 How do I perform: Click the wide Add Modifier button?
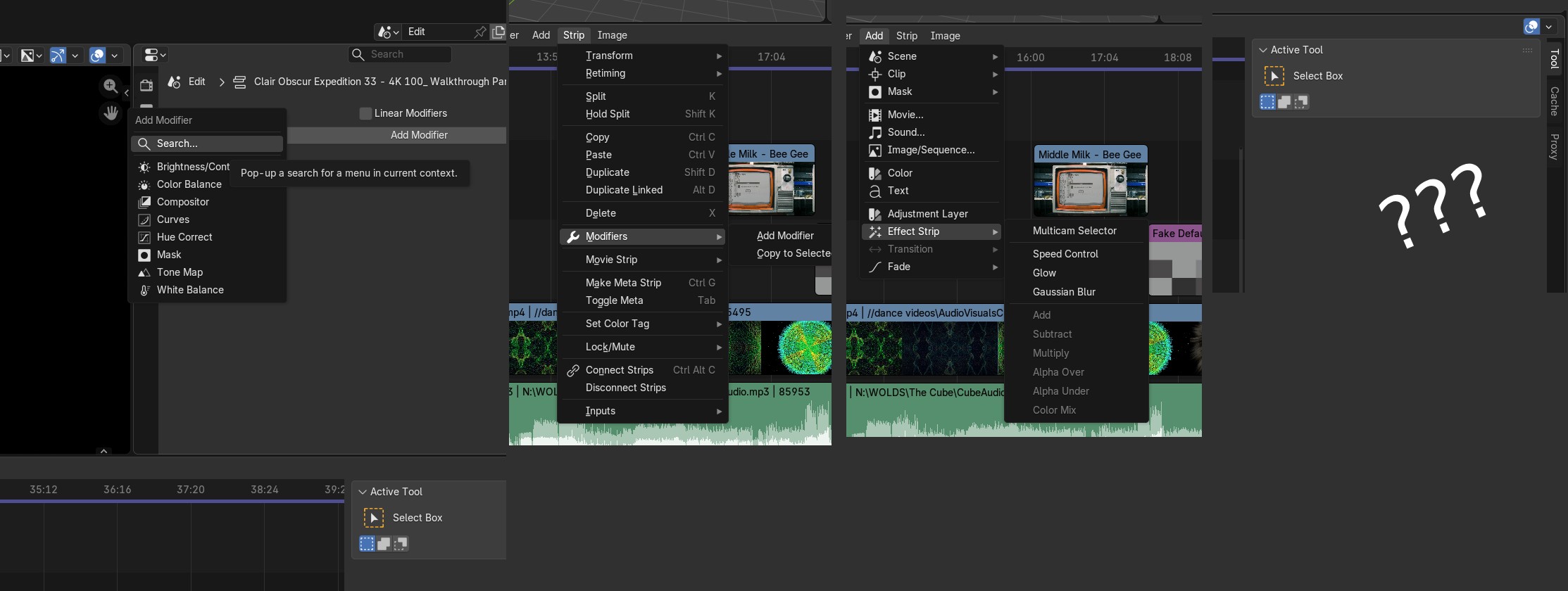[x=397, y=135]
